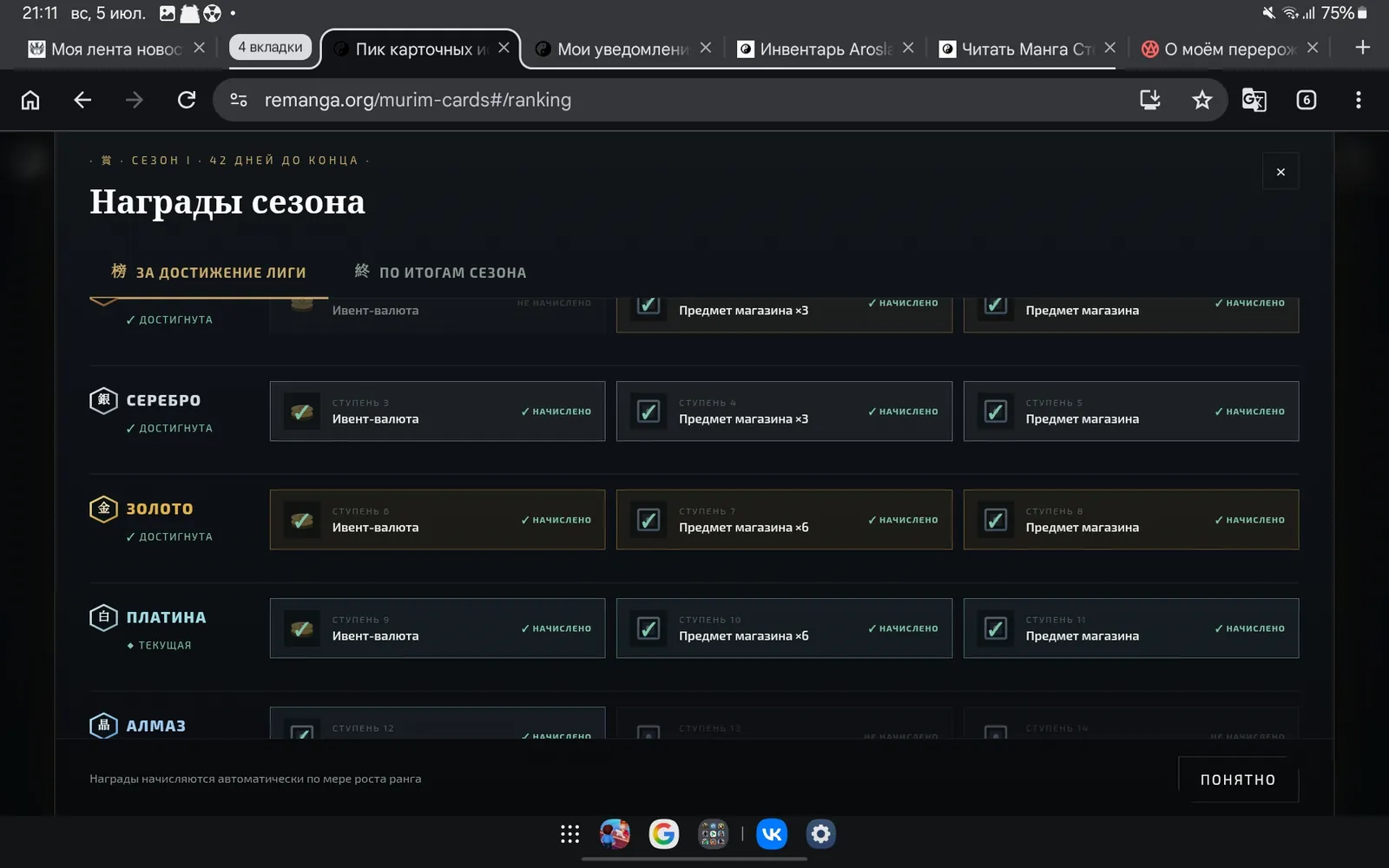The width and height of the screenshot is (1389, 868).
Task: Open the Google Translate page icon
Action: pos(1254,100)
